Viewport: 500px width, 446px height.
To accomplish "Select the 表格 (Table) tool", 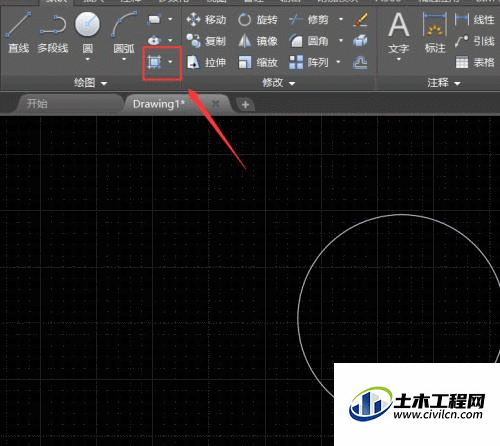I will tap(474, 62).
